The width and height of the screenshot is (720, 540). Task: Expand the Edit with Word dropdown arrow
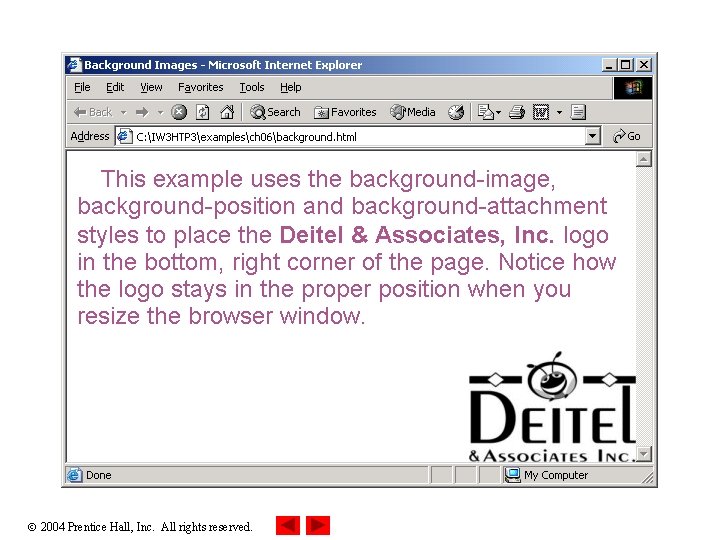pyautogui.click(x=559, y=112)
